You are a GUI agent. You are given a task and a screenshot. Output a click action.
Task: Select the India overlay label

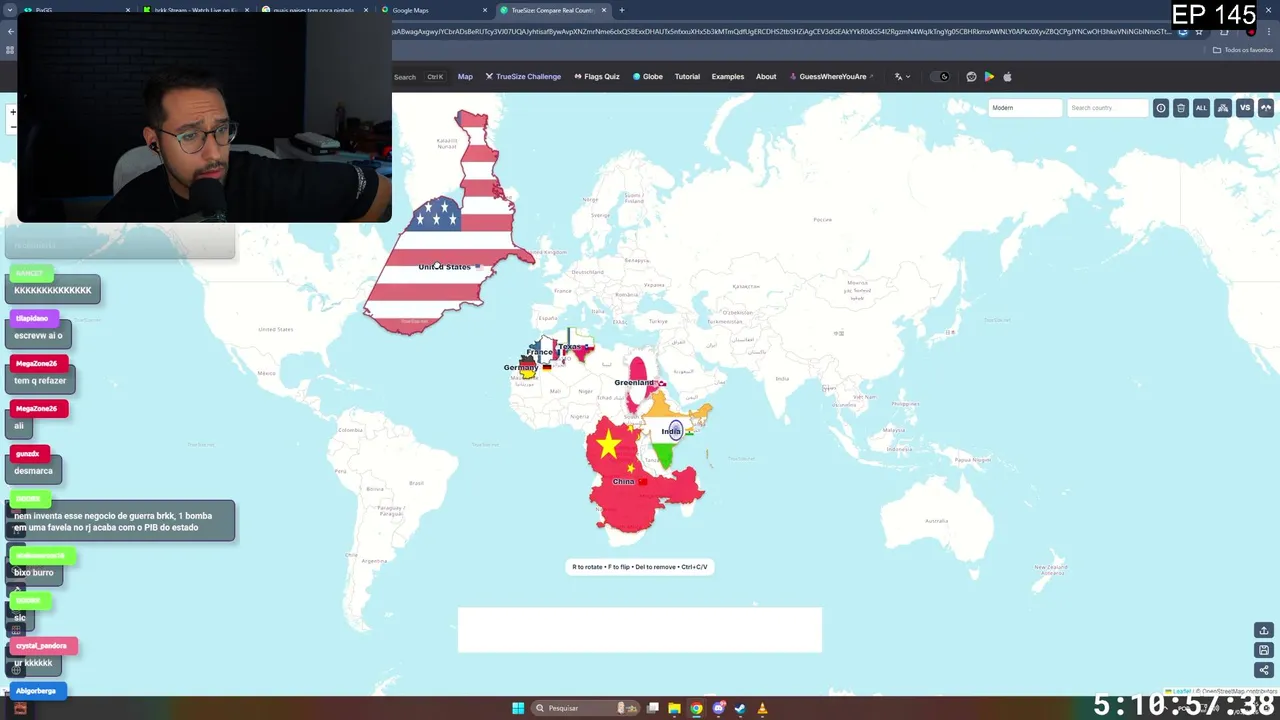pyautogui.click(x=671, y=431)
